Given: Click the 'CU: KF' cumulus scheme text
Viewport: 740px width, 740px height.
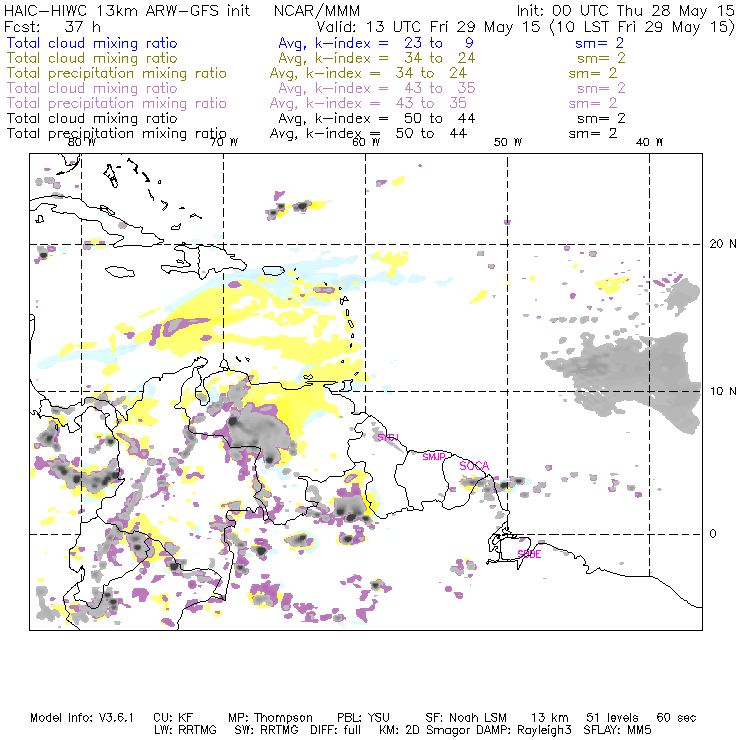Looking at the screenshot, I should pyautogui.click(x=173, y=718).
